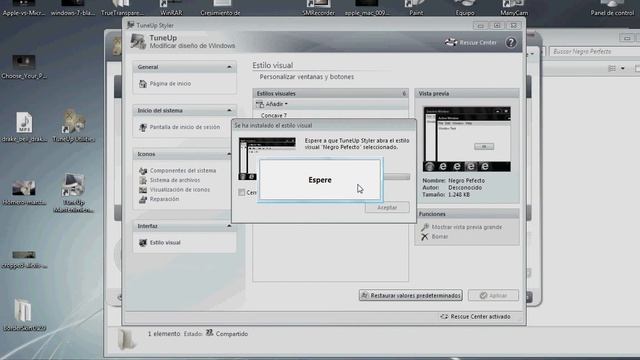Select the Equipo desktop icon
This screenshot has height=360, width=640.
[x=465, y=8]
